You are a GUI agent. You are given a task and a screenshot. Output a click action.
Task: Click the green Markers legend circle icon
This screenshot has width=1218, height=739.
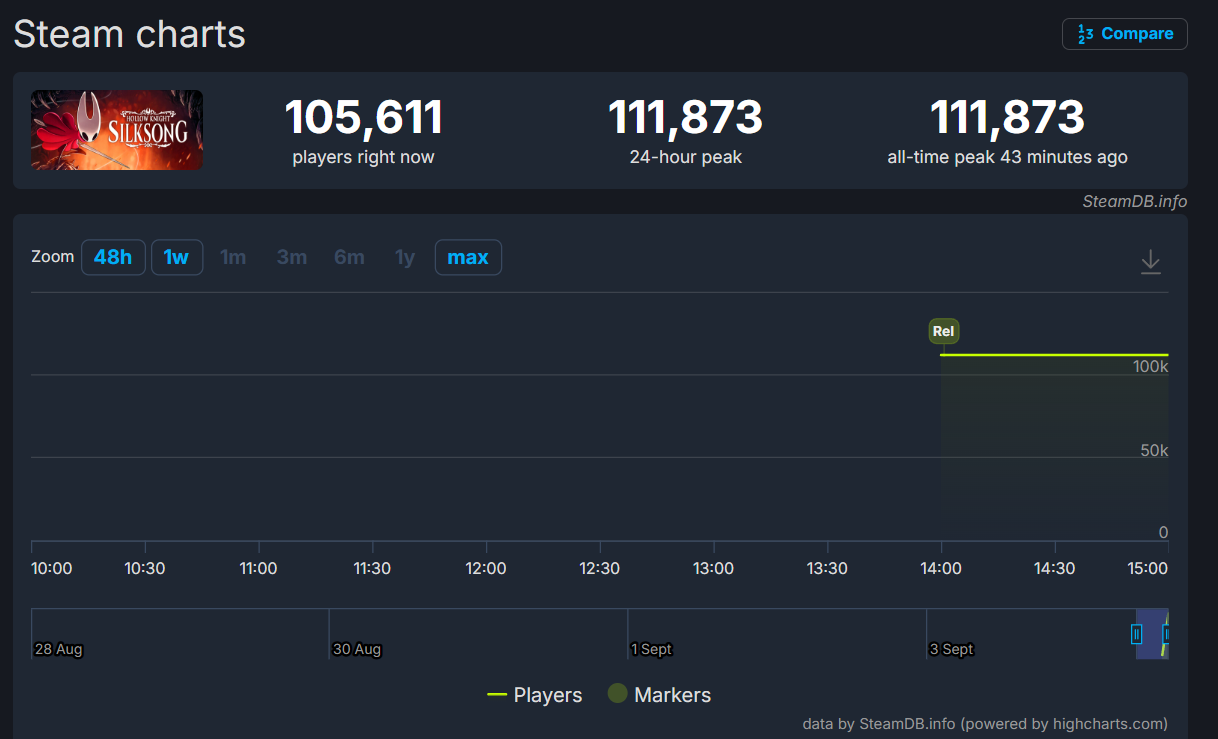point(618,694)
